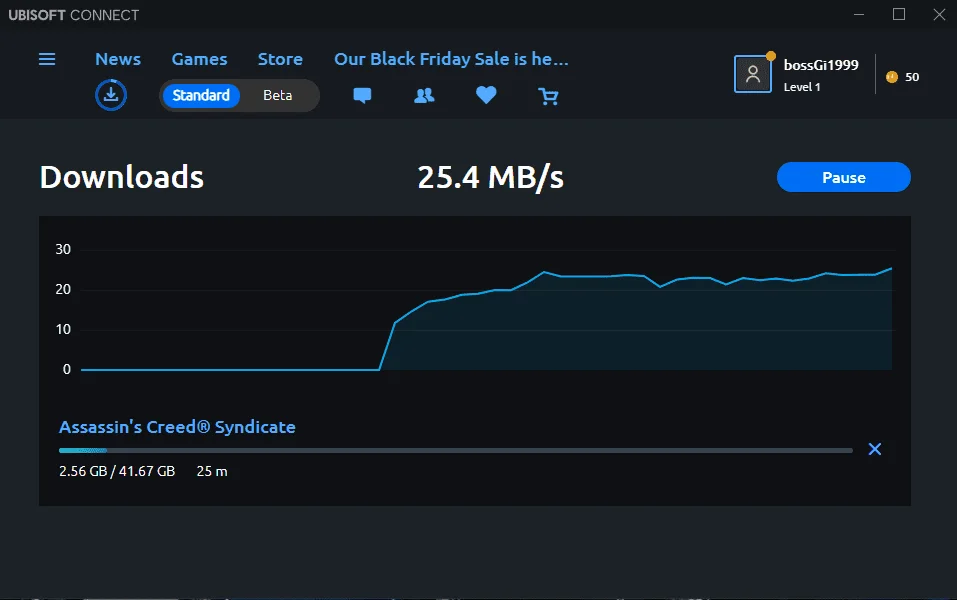Go to the News tab
957x600 pixels.
(x=118, y=59)
